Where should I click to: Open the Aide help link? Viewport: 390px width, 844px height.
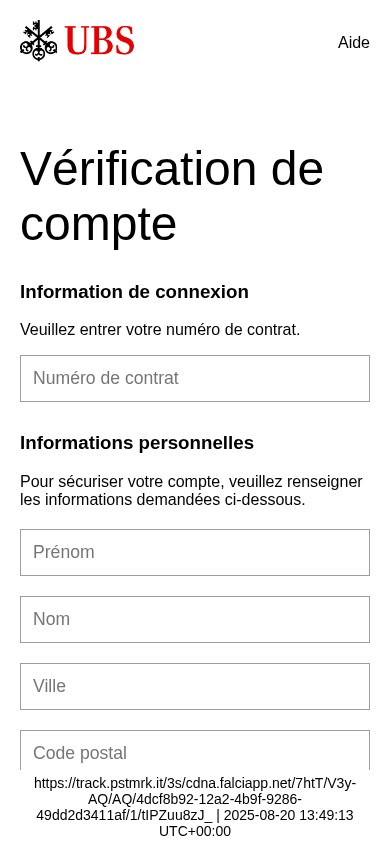(x=353, y=43)
